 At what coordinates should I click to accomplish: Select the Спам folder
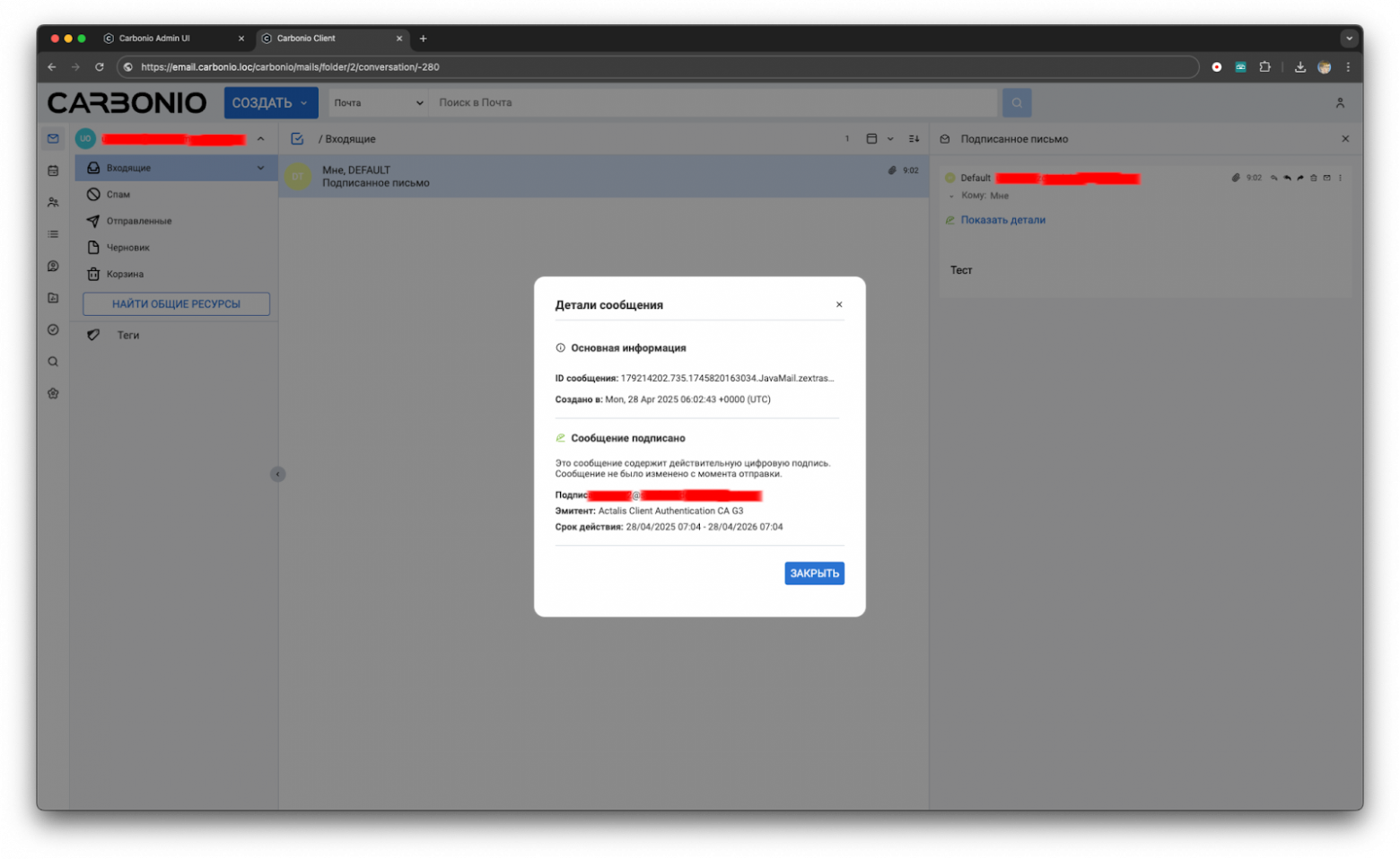coord(177,195)
